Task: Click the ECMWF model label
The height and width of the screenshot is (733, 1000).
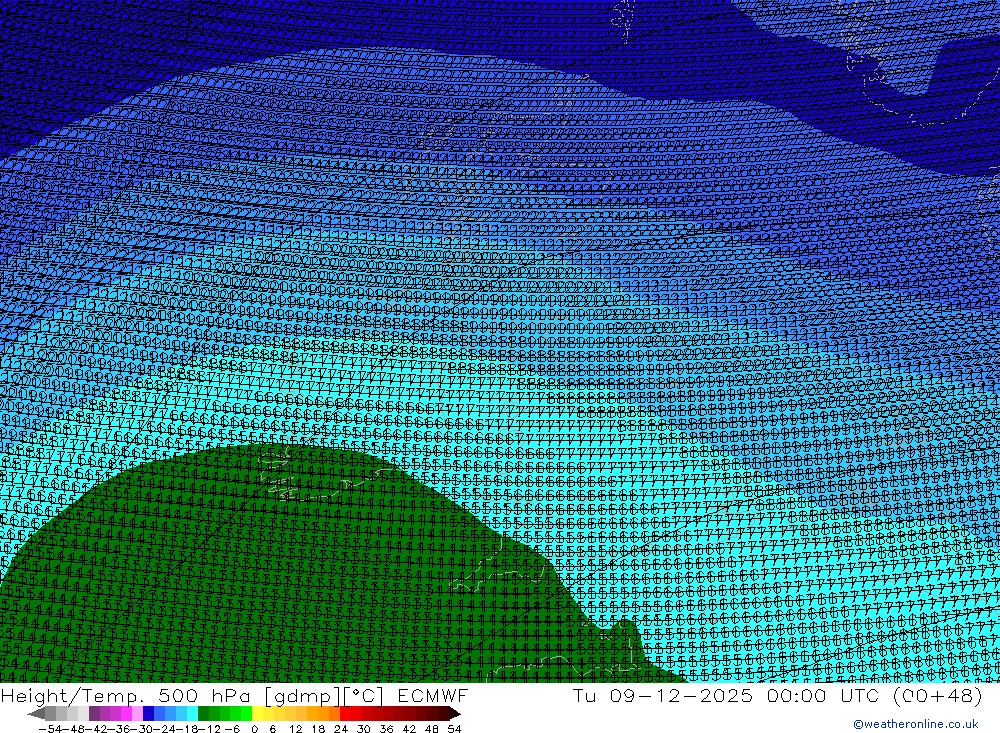Action: tap(432, 695)
